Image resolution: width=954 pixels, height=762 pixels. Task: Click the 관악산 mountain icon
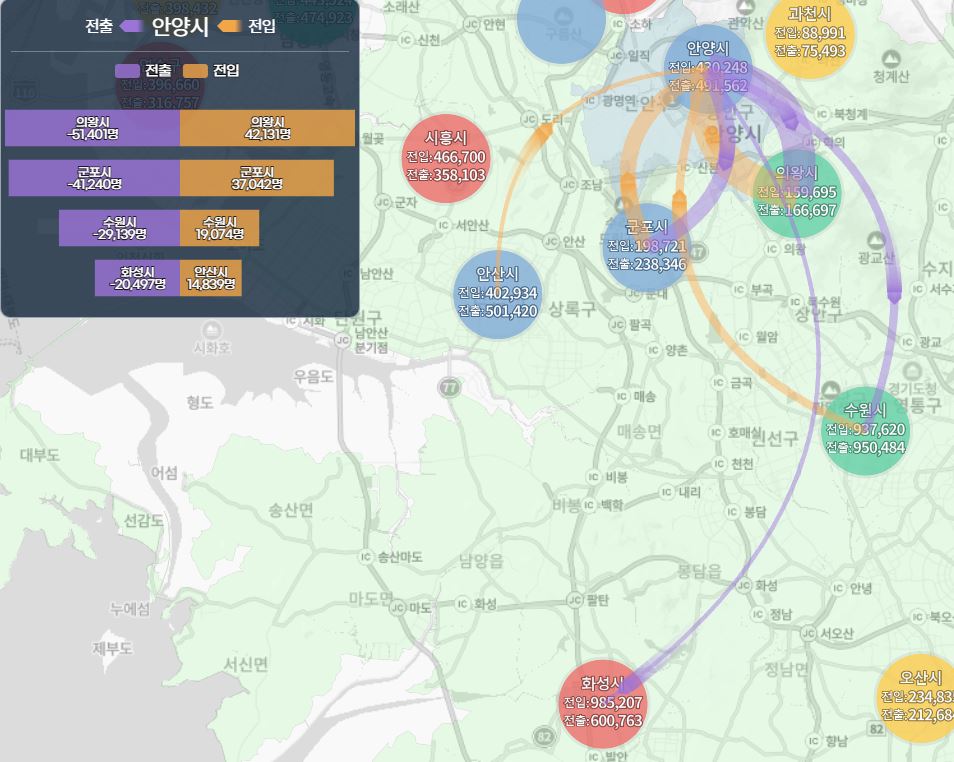tap(745, 7)
